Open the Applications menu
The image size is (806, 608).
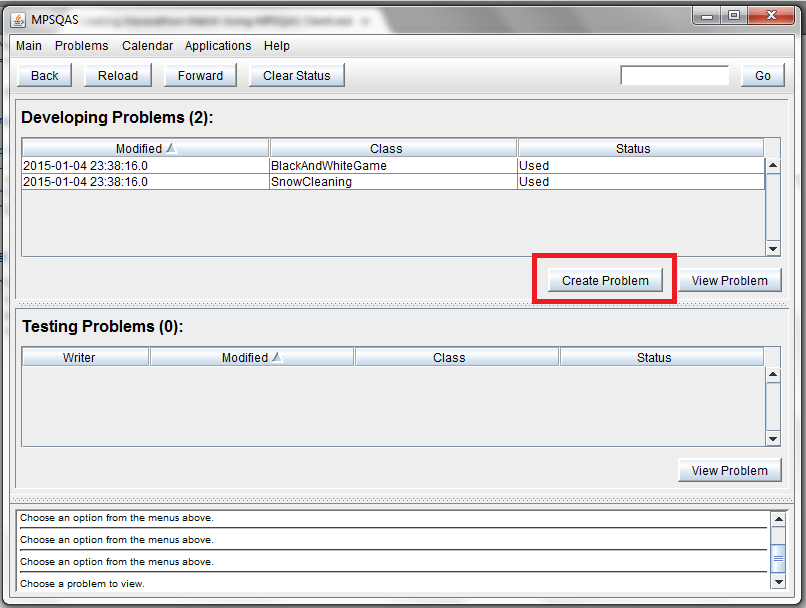(x=218, y=46)
